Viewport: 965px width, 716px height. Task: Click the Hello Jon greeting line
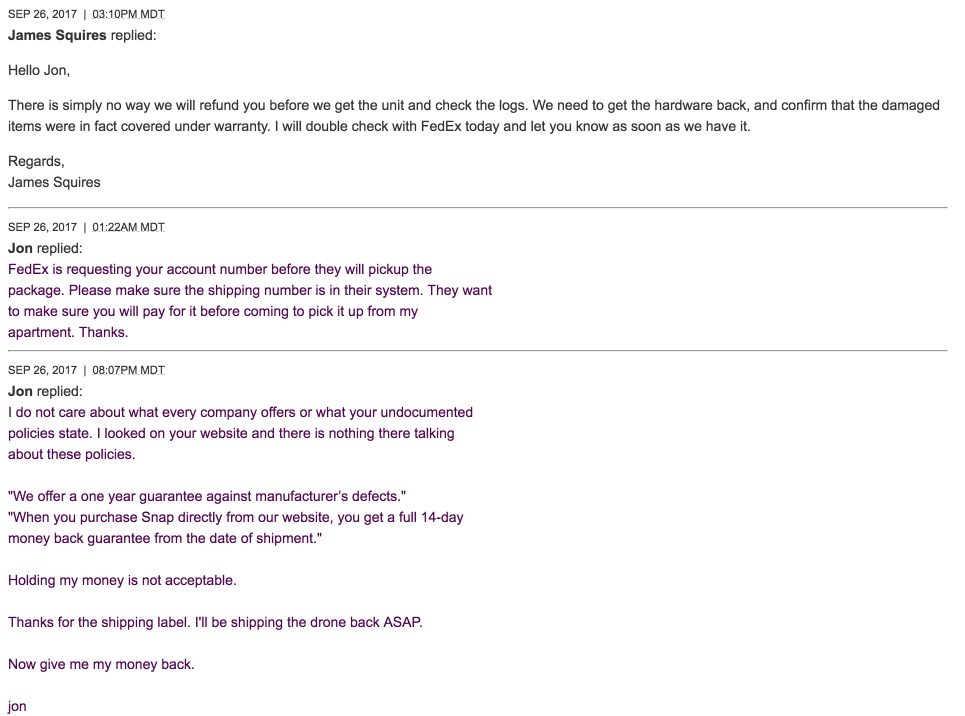pos(39,71)
